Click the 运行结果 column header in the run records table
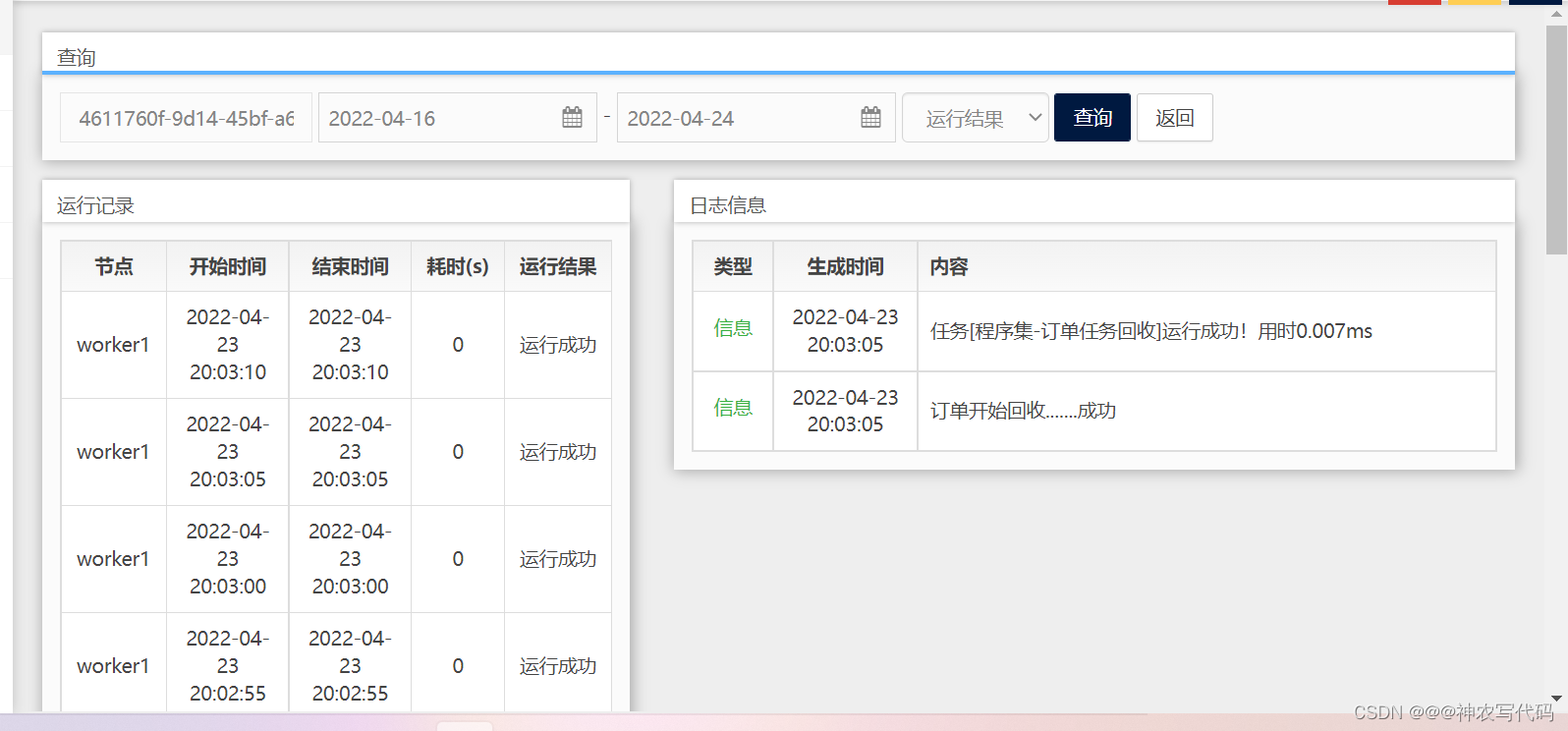The width and height of the screenshot is (1568, 731). pos(558,266)
